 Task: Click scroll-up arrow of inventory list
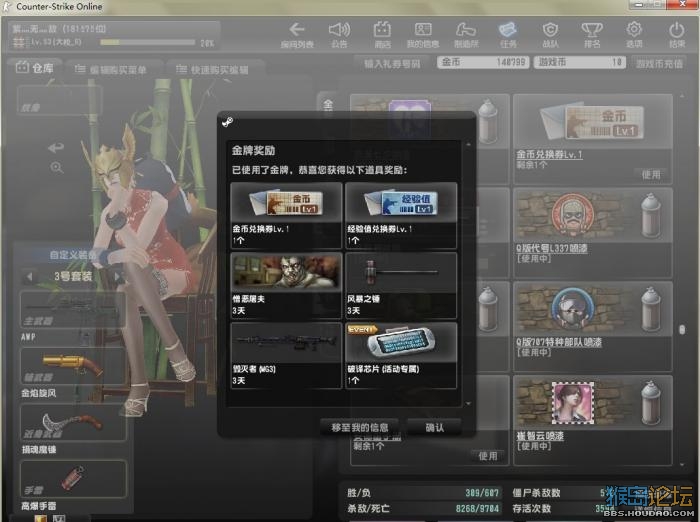tap(682, 96)
